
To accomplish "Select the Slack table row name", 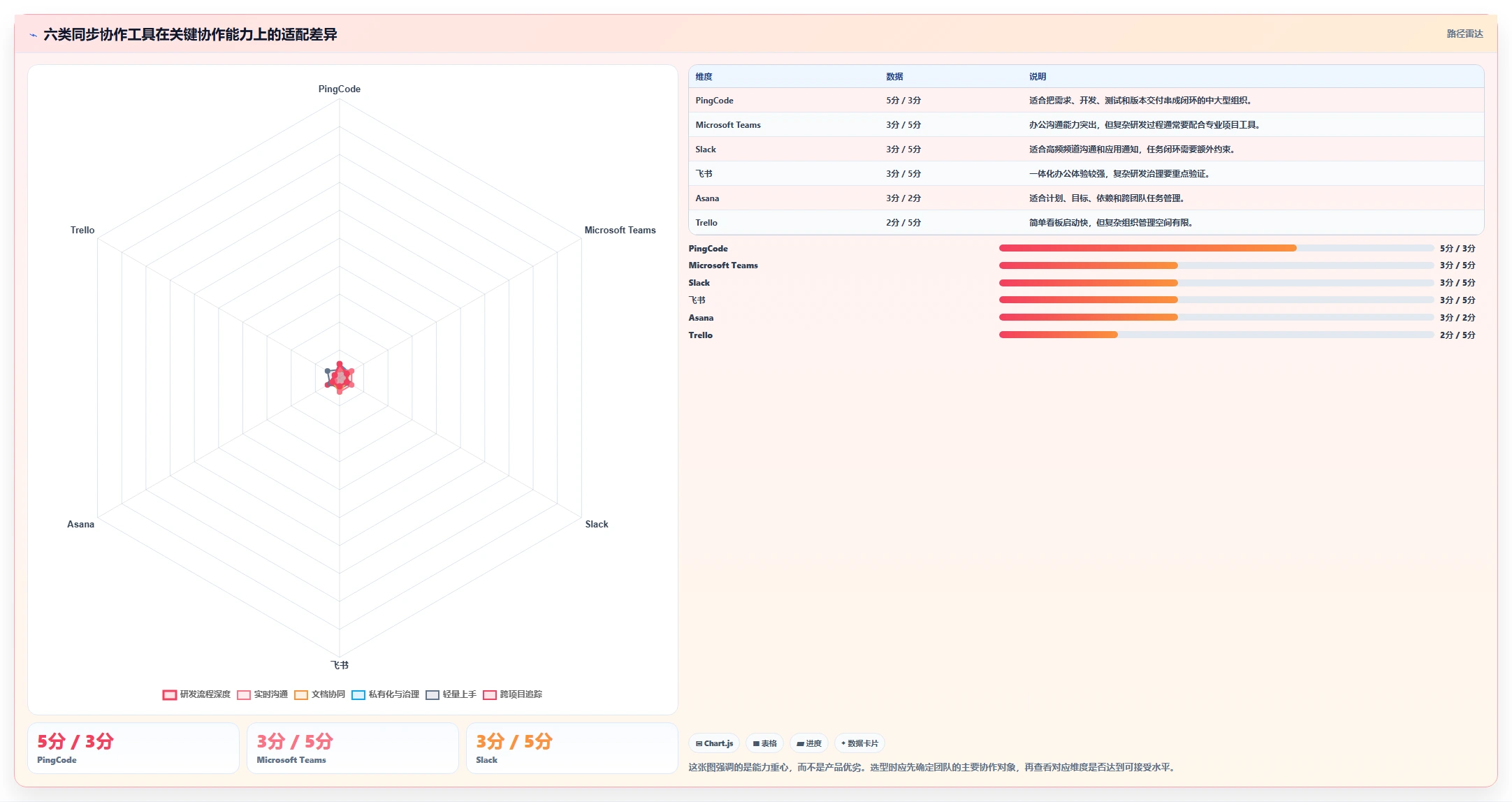I will coord(706,150).
